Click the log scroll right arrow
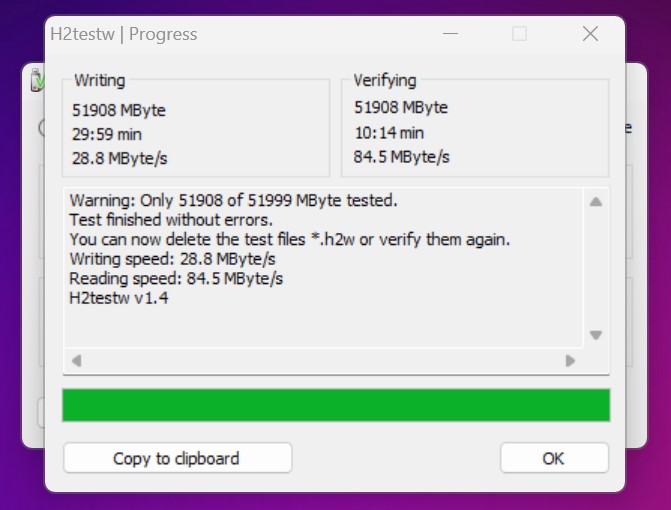The image size is (671, 510). click(570, 361)
